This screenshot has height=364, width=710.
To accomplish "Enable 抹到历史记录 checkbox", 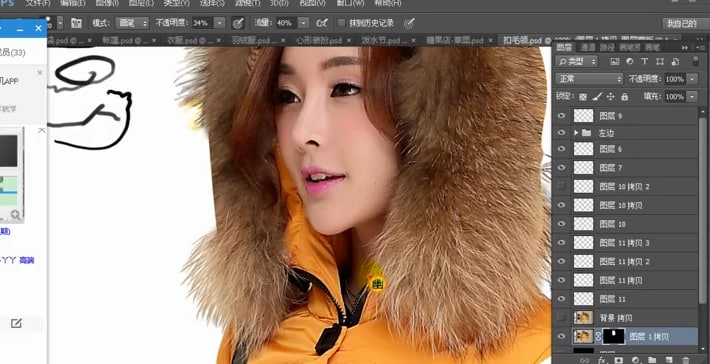I will (x=341, y=23).
